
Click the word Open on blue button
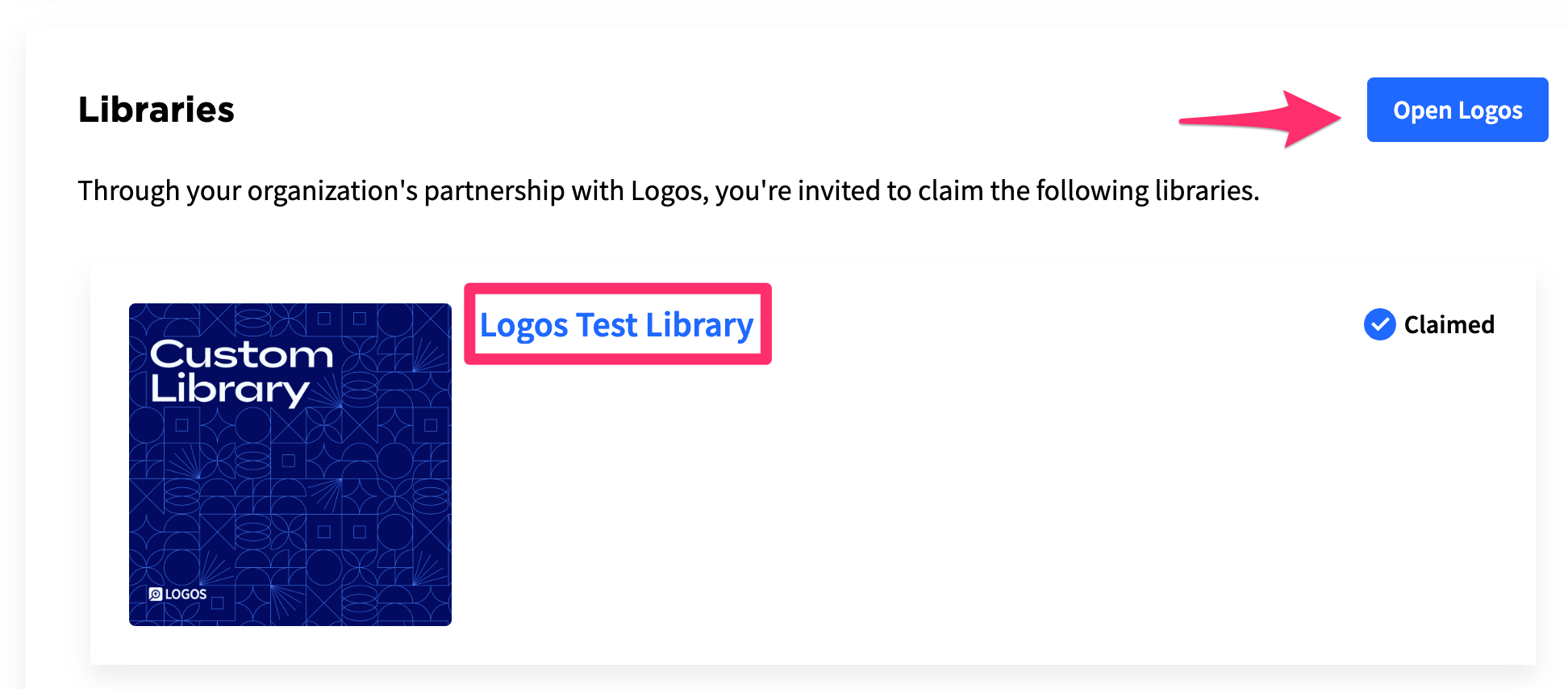(x=1422, y=111)
